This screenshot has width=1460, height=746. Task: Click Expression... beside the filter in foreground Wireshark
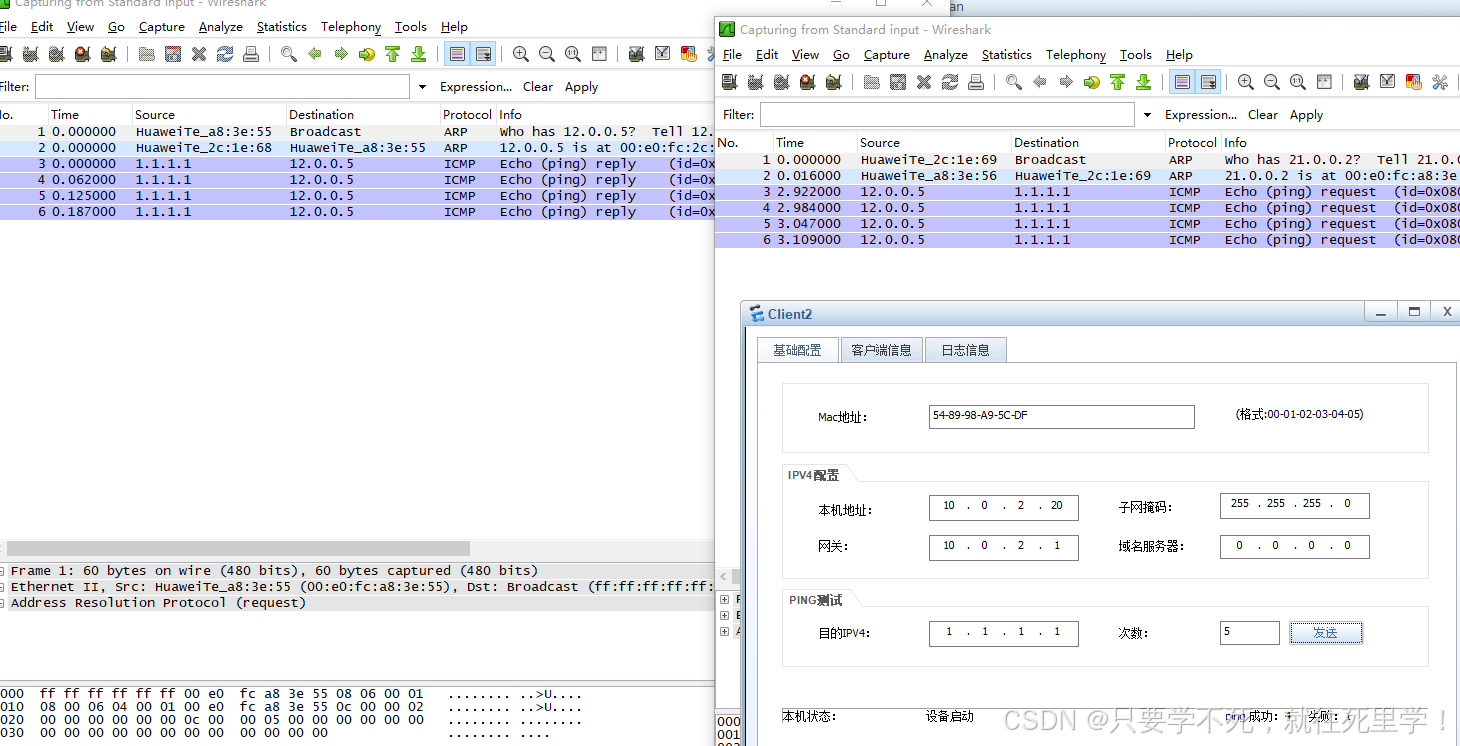coord(1200,115)
